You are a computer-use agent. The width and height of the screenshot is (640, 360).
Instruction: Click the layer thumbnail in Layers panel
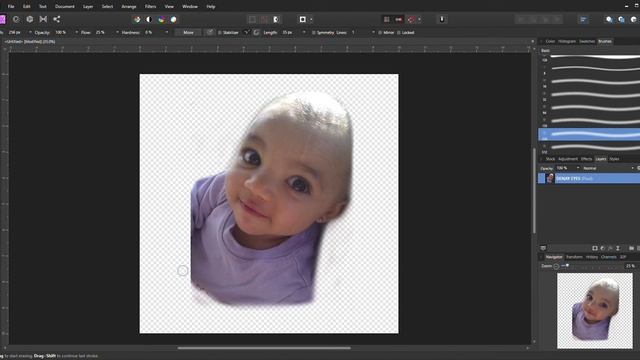pos(550,178)
